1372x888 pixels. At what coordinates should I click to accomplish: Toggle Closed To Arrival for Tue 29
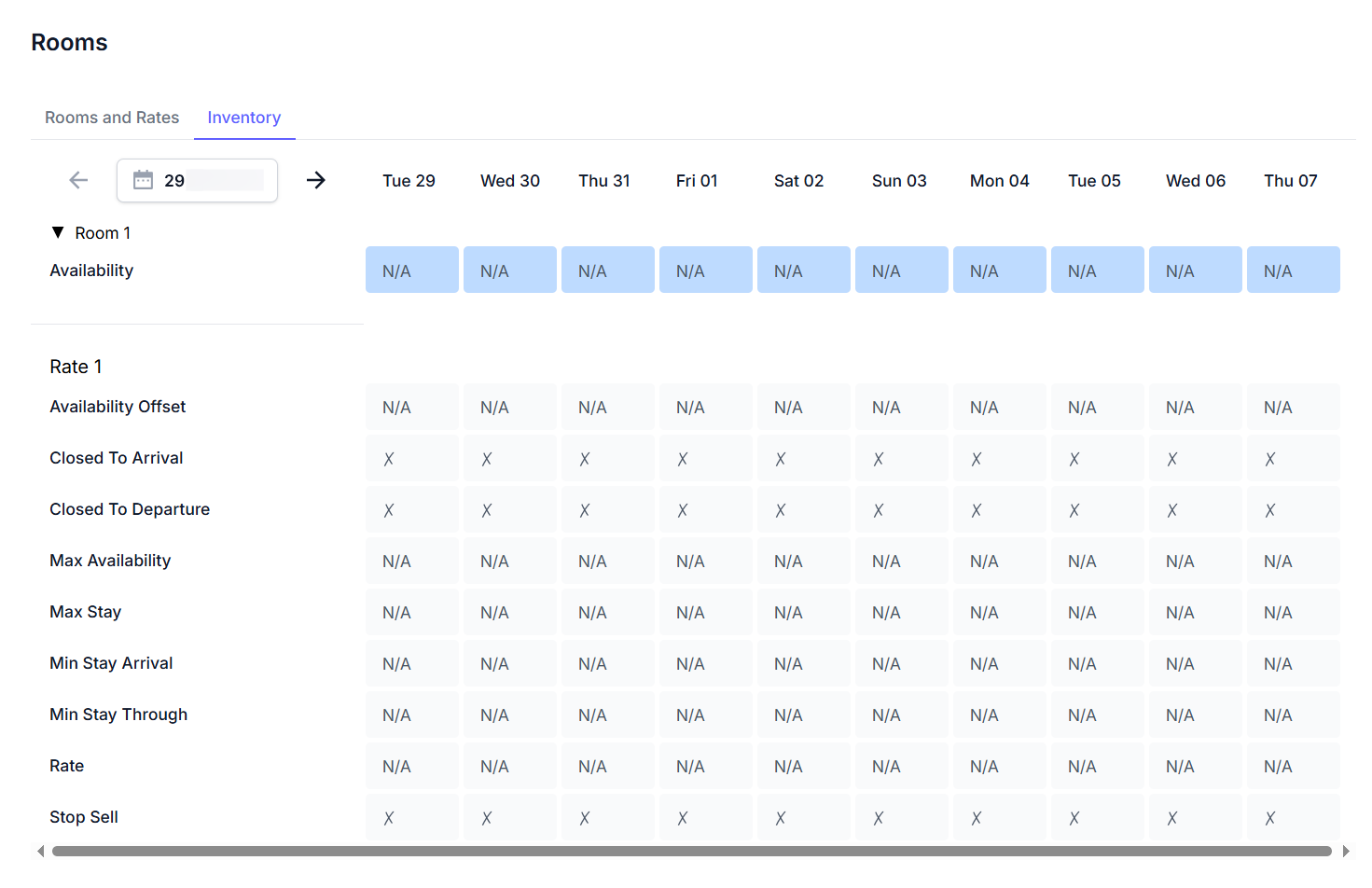389,459
